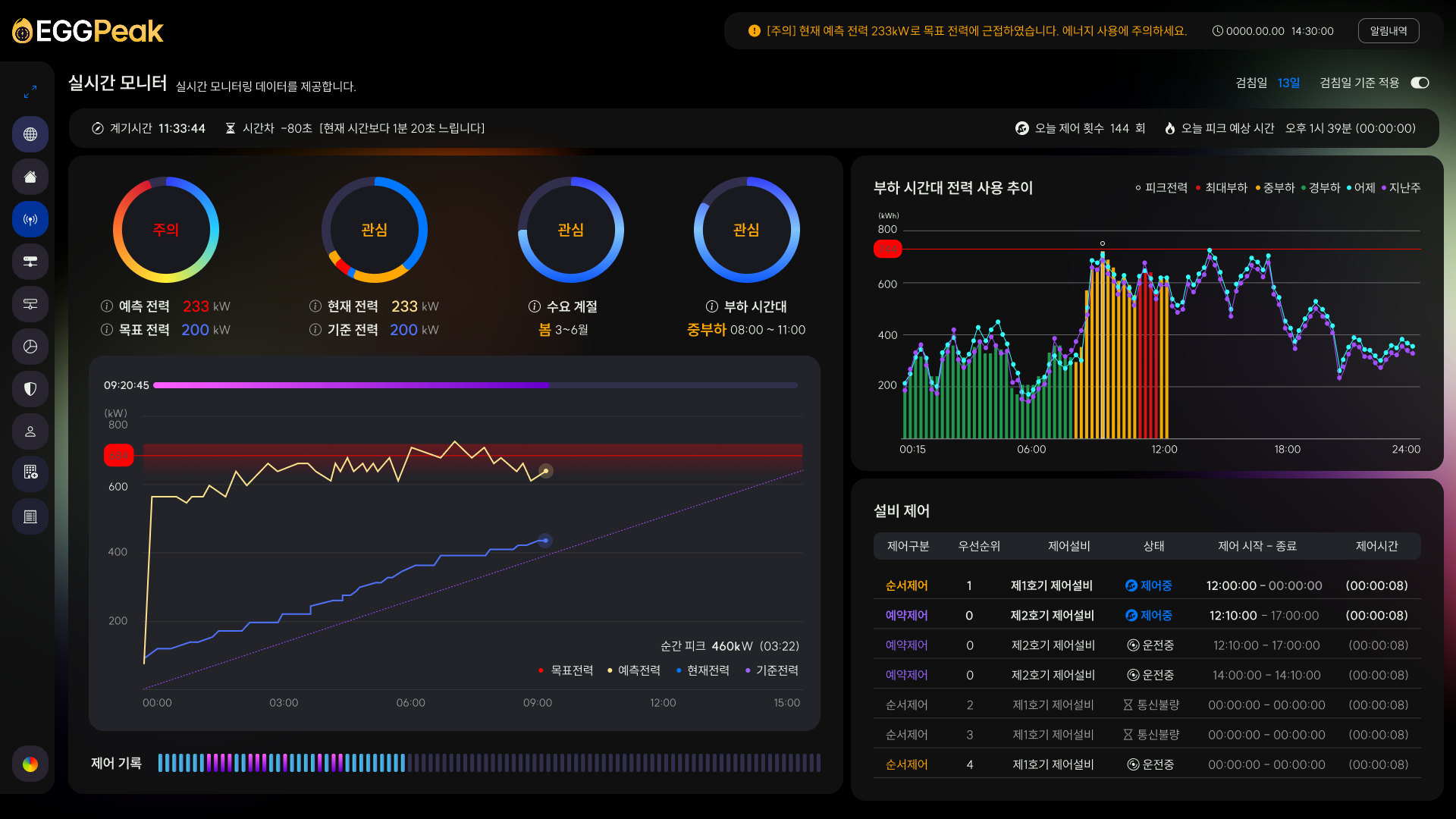Toggle the 검침일 기준 적용 switch

1420,83
